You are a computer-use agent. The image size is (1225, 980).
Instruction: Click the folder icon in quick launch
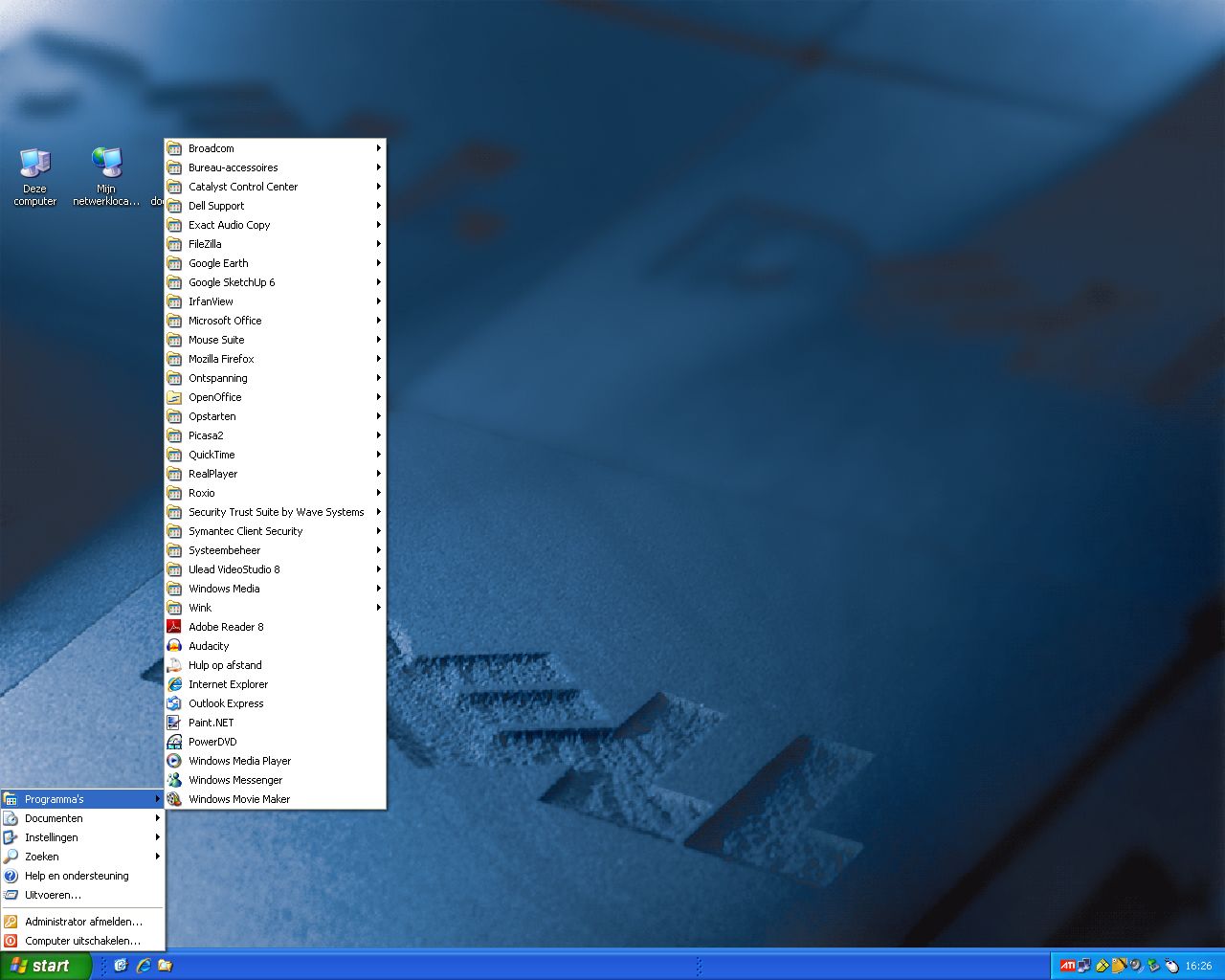tap(165, 966)
